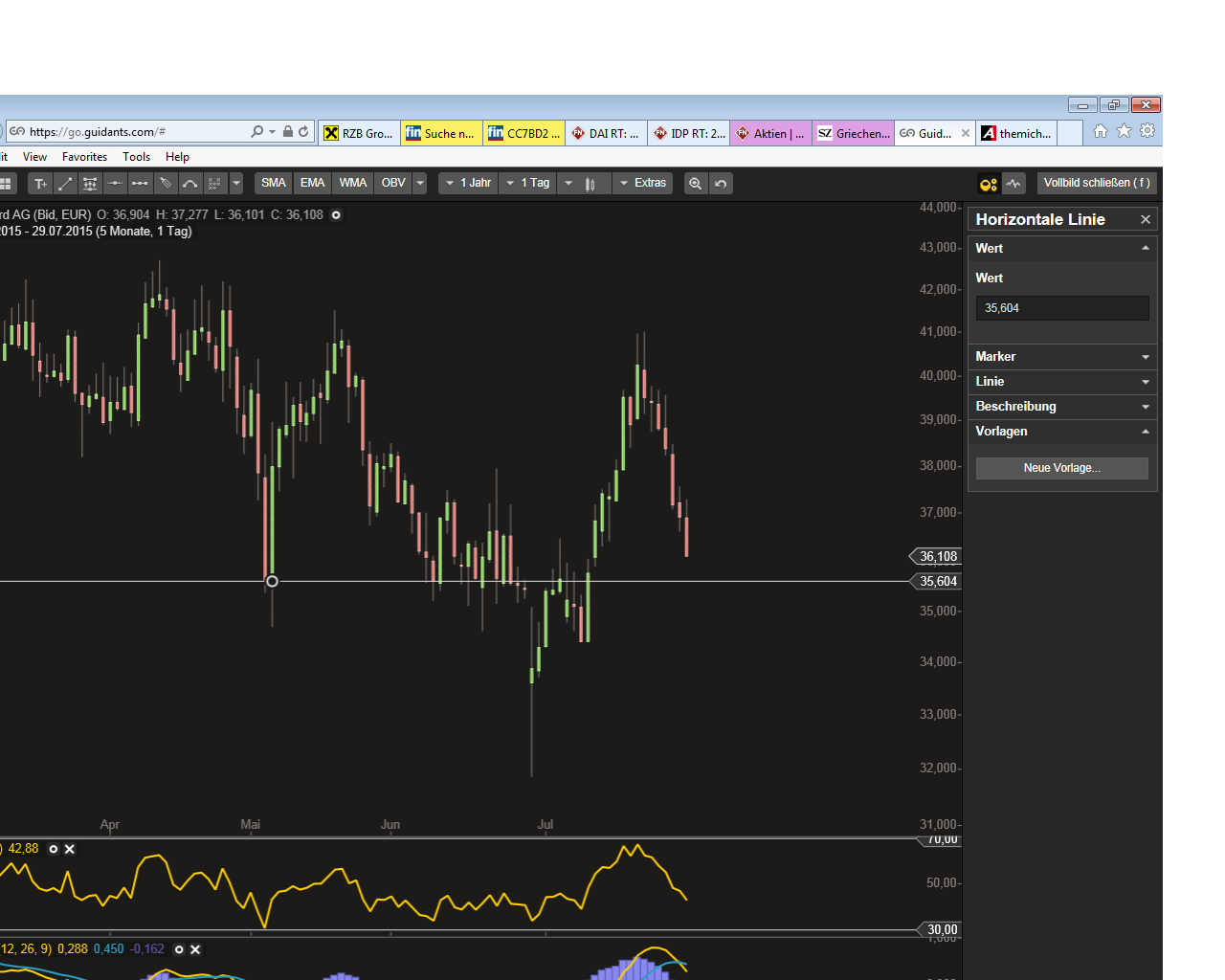Expand the Beschreibung section
The image size is (1225, 980).
1061,406
